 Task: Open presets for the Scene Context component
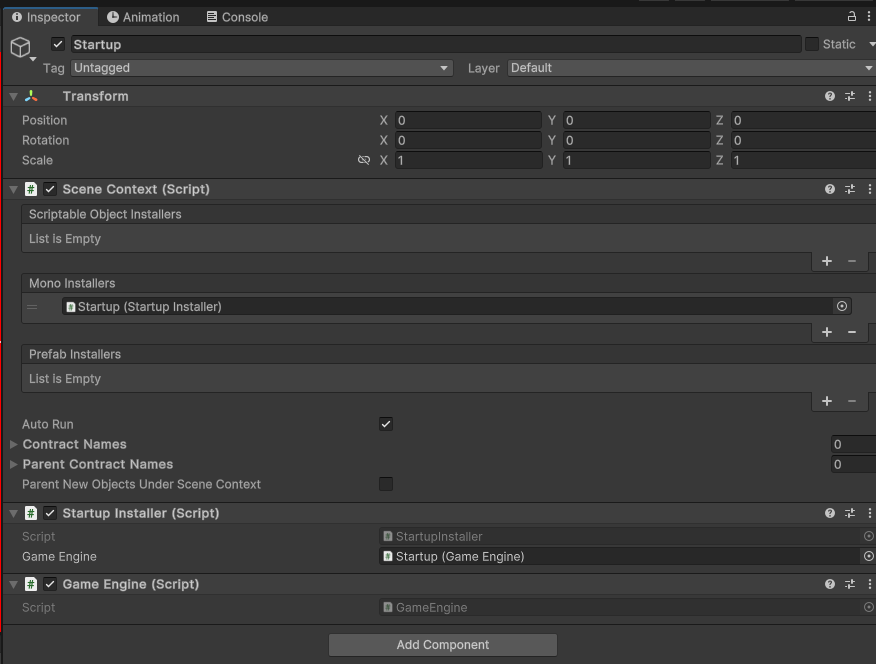point(849,189)
